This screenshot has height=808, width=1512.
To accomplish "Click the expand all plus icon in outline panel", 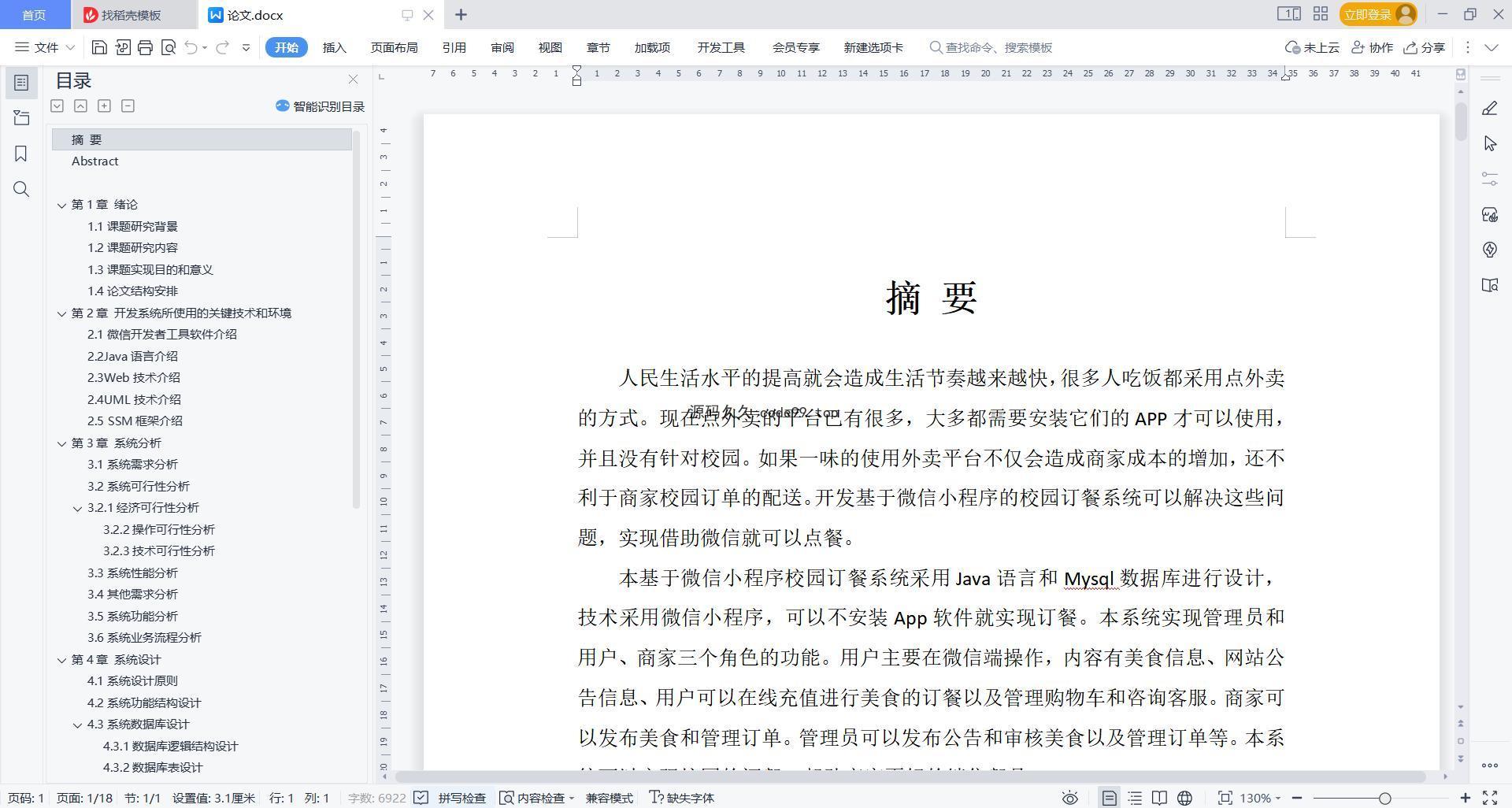I will click(x=104, y=106).
